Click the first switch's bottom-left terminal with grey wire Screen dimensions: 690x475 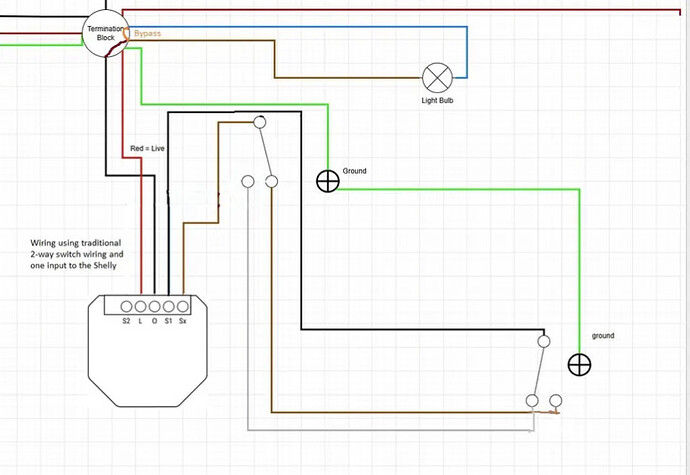248,181
